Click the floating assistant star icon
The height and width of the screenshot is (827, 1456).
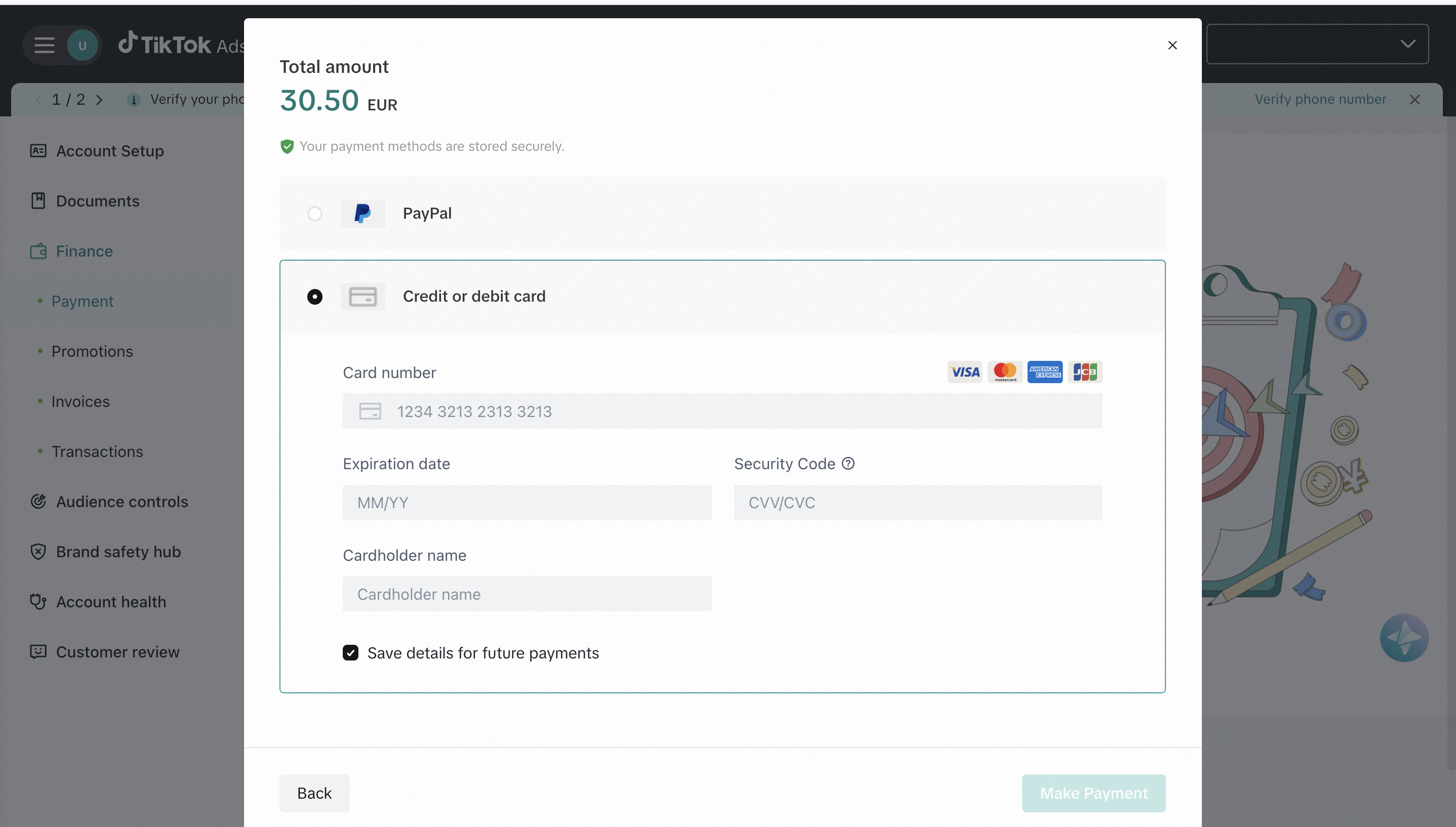pyautogui.click(x=1404, y=637)
